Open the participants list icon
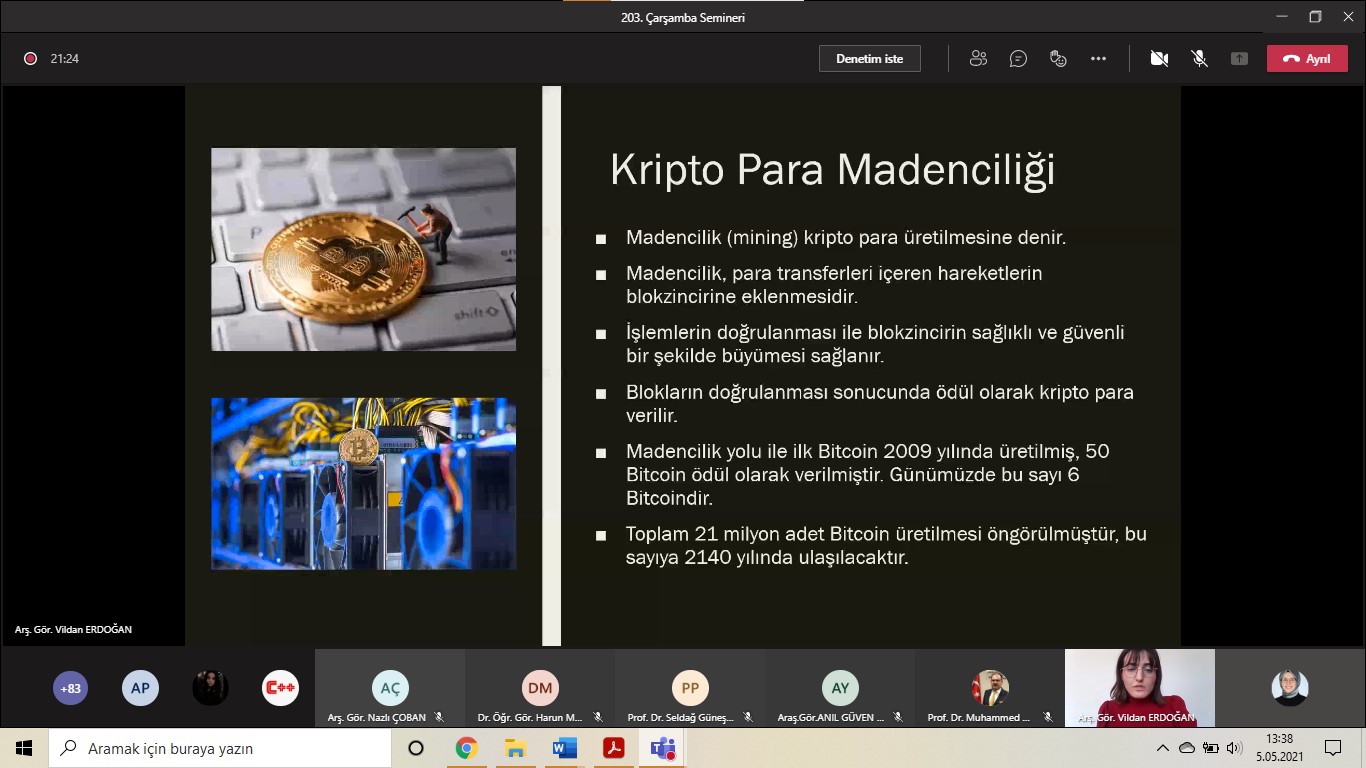This screenshot has height=768, width=1366. [x=978, y=59]
